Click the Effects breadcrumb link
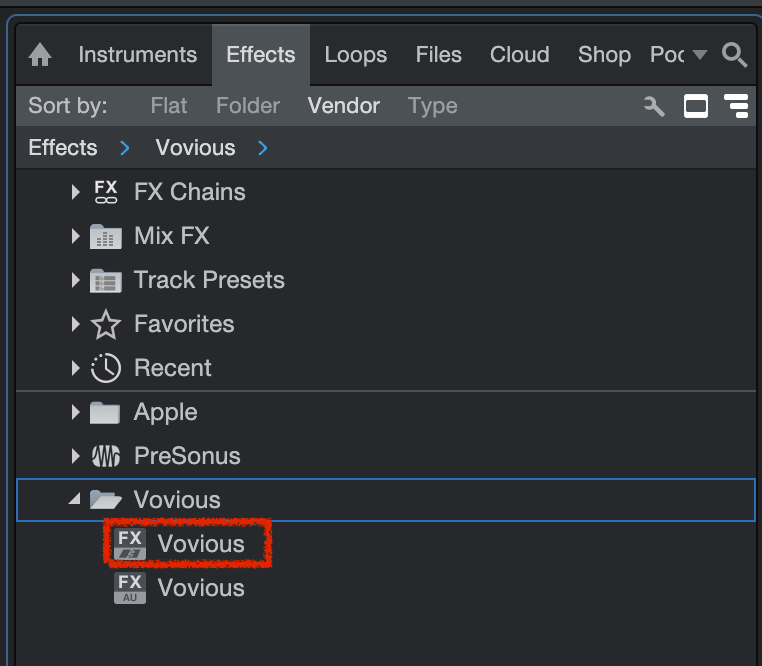Image resolution: width=762 pixels, height=666 pixels. (x=63, y=148)
